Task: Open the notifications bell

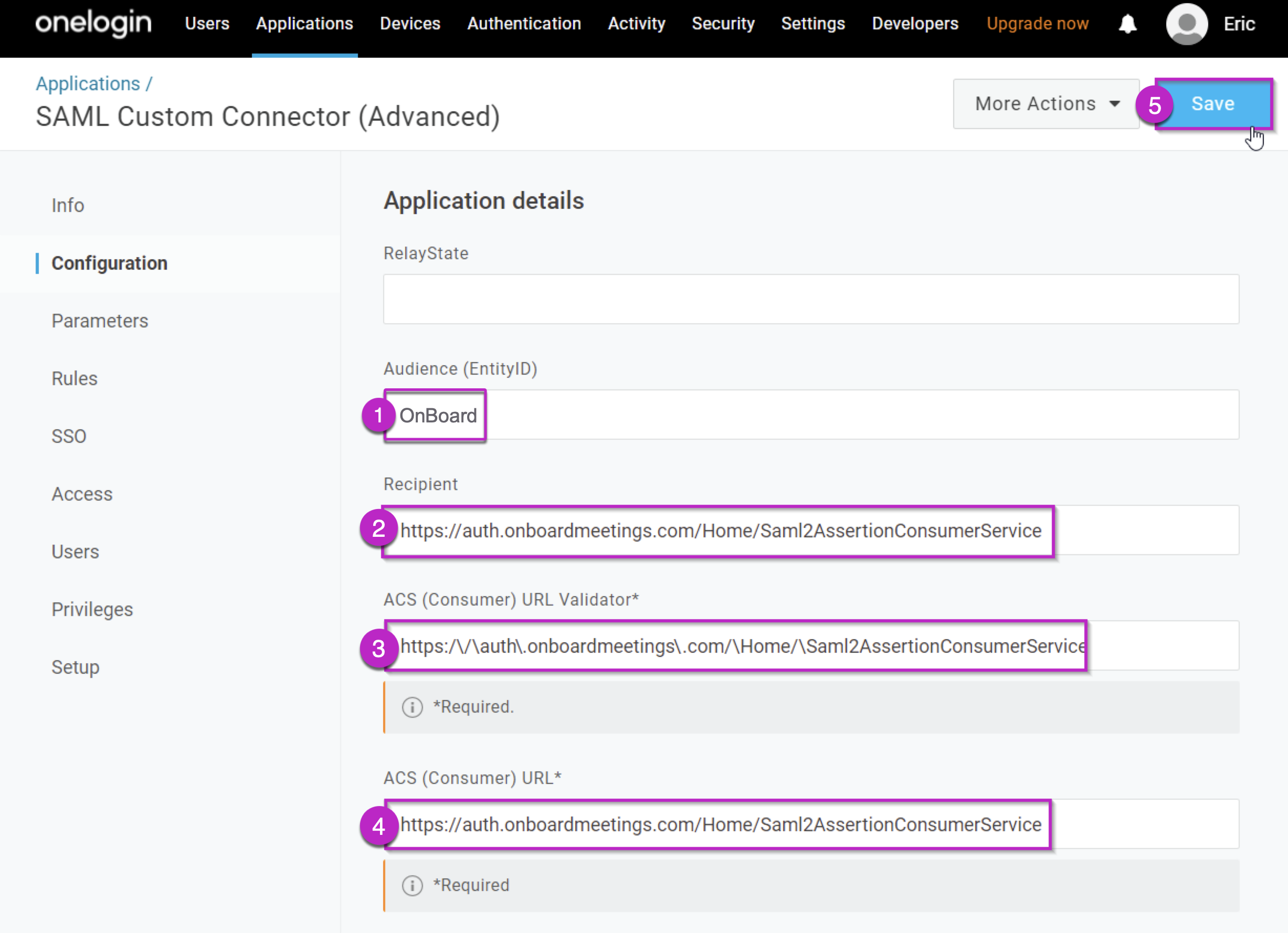Action: (1127, 24)
